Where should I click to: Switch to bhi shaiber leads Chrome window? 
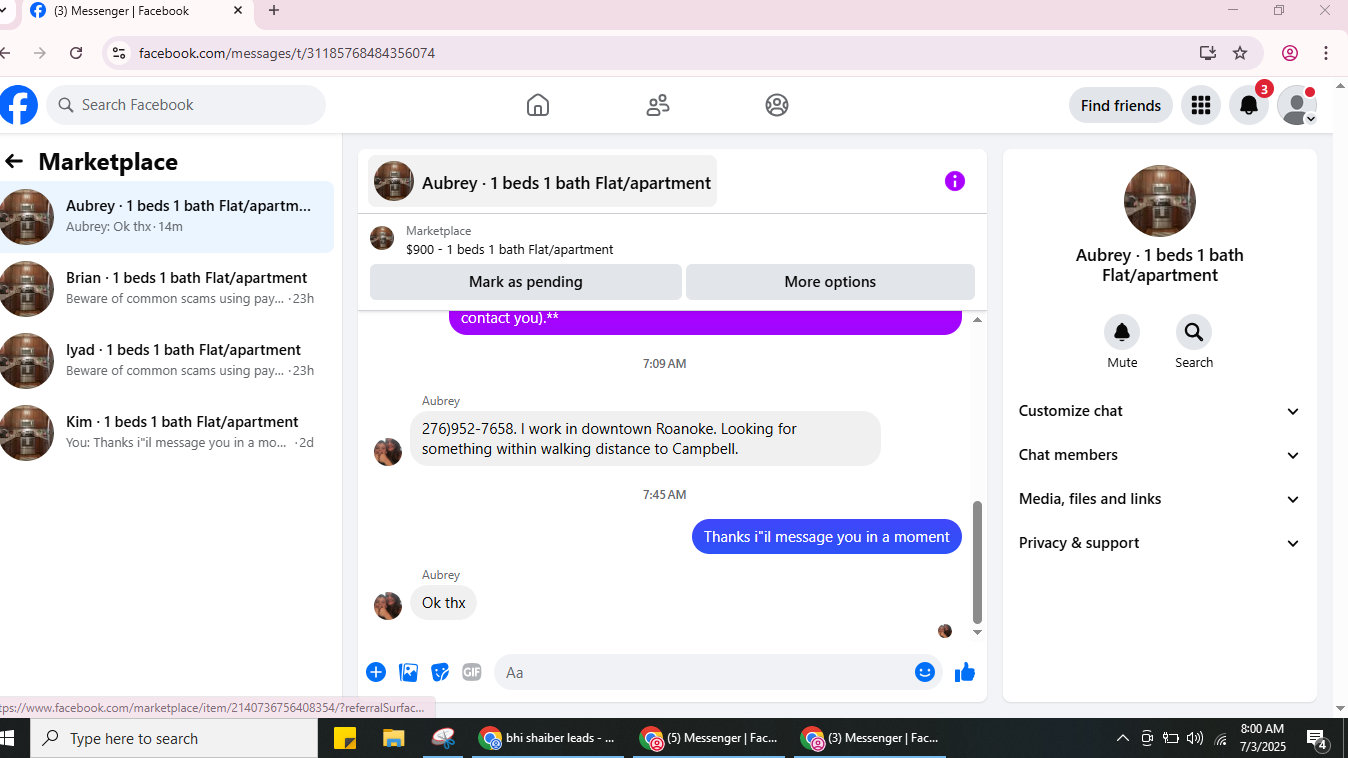point(548,738)
